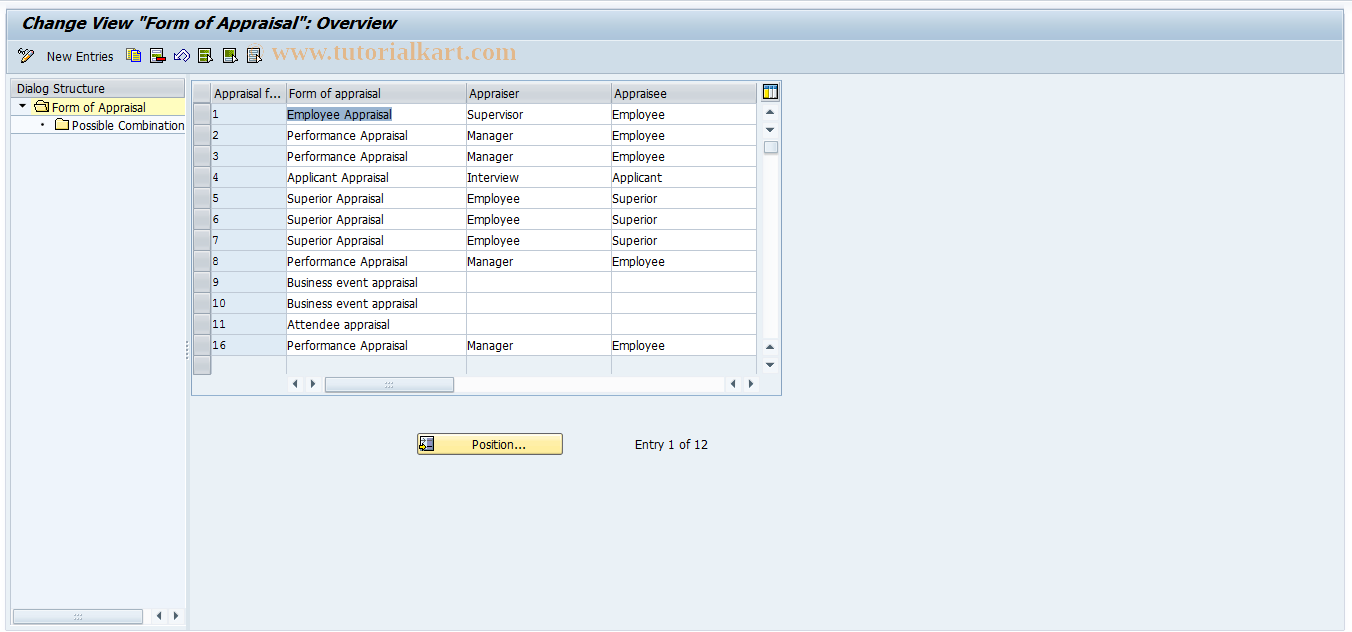Click Manager appraiser cell in row 8

(539, 261)
